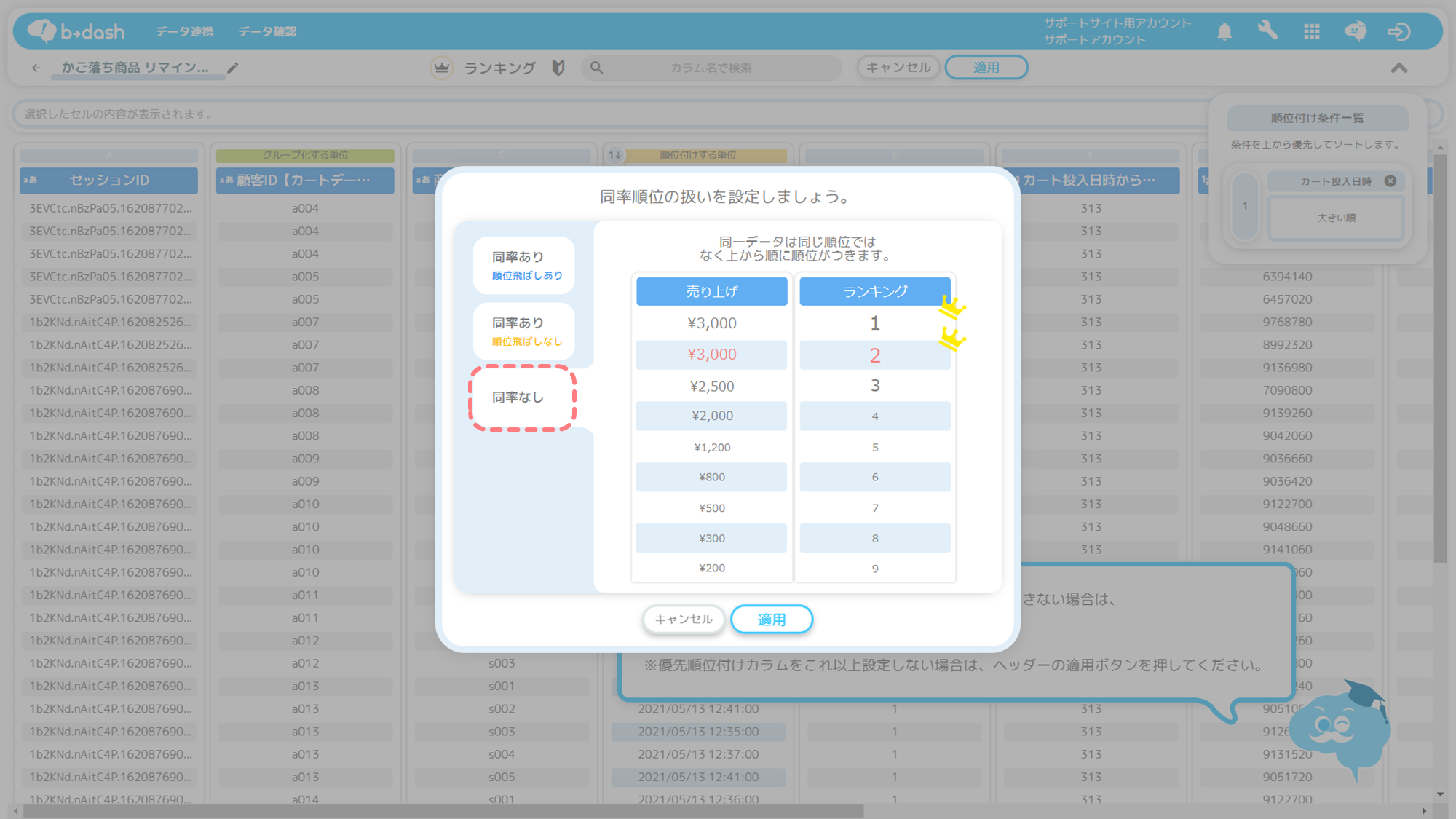The image size is (1456, 819).
Task: Click the グループ化する単位 label
Action: [305, 155]
